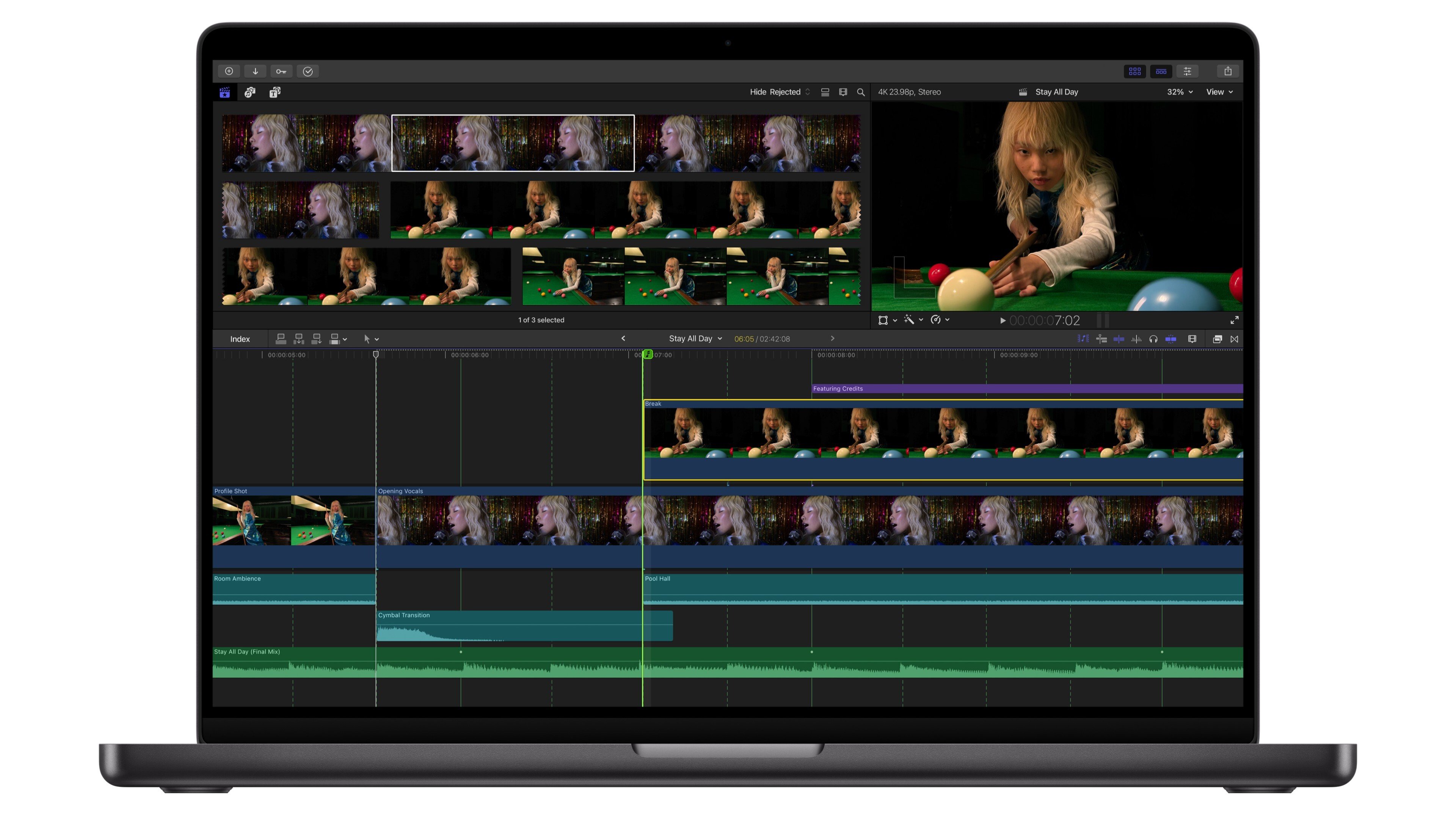Click the 32% zoom level control
This screenshot has width=1456, height=819.
(1179, 91)
